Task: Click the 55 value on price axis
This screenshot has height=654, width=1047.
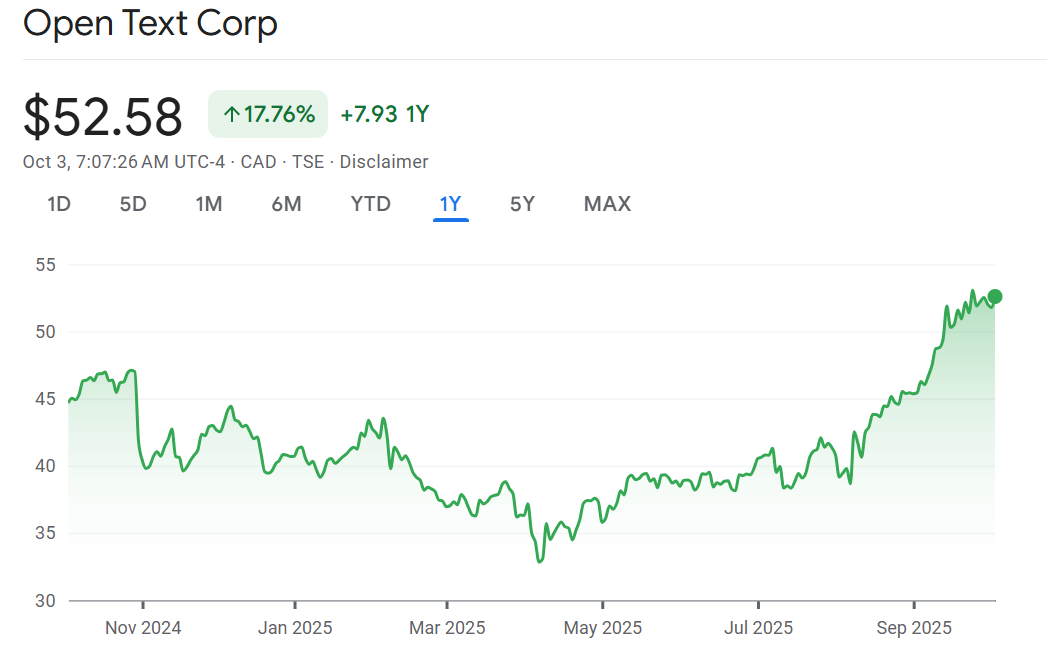Action: 46,265
